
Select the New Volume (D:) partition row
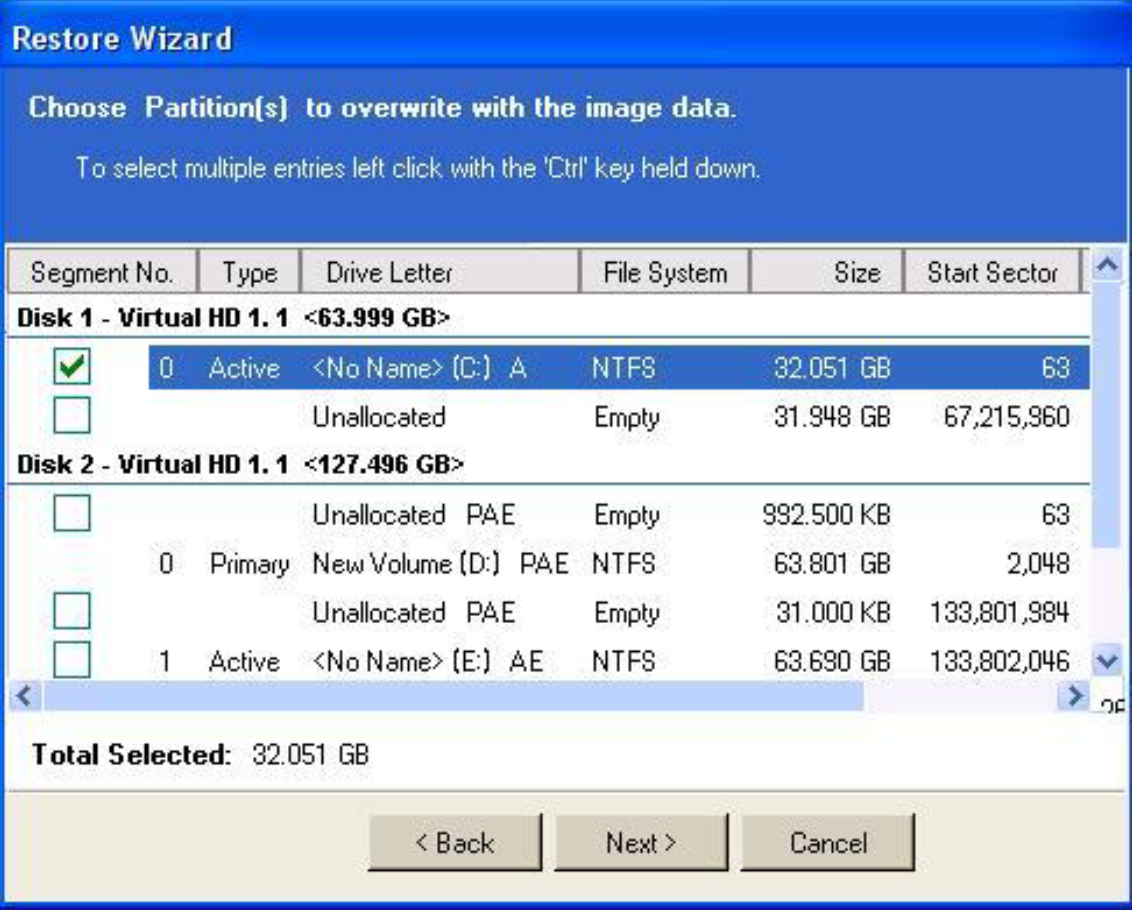pos(440,564)
